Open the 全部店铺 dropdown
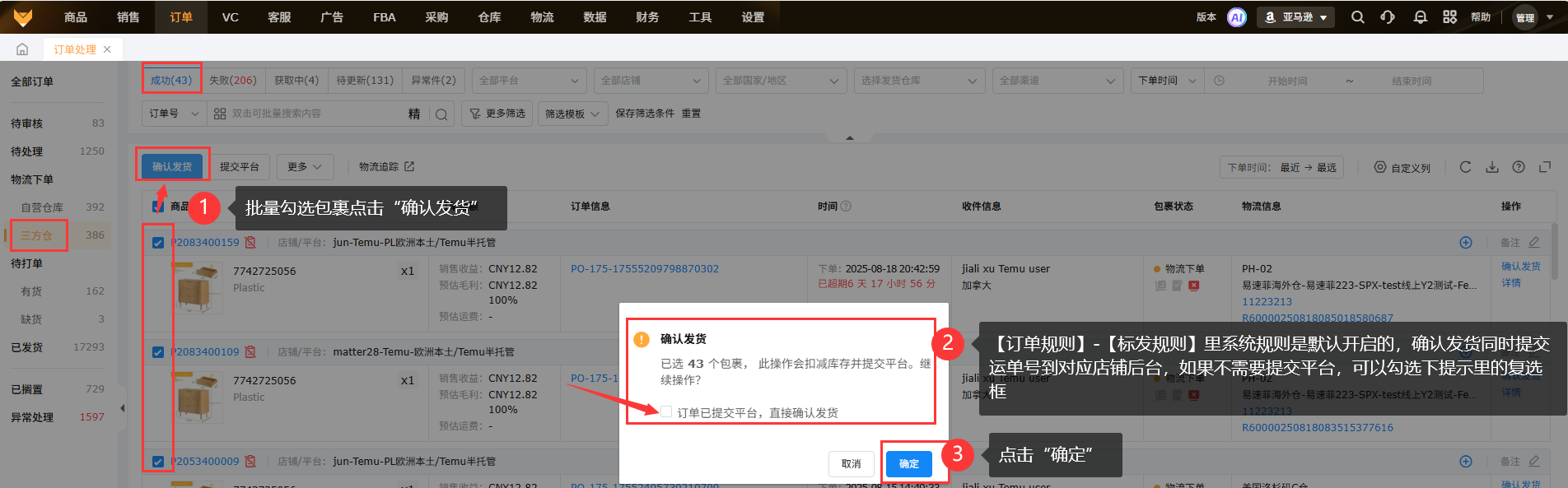The height and width of the screenshot is (488, 1568). (x=651, y=81)
